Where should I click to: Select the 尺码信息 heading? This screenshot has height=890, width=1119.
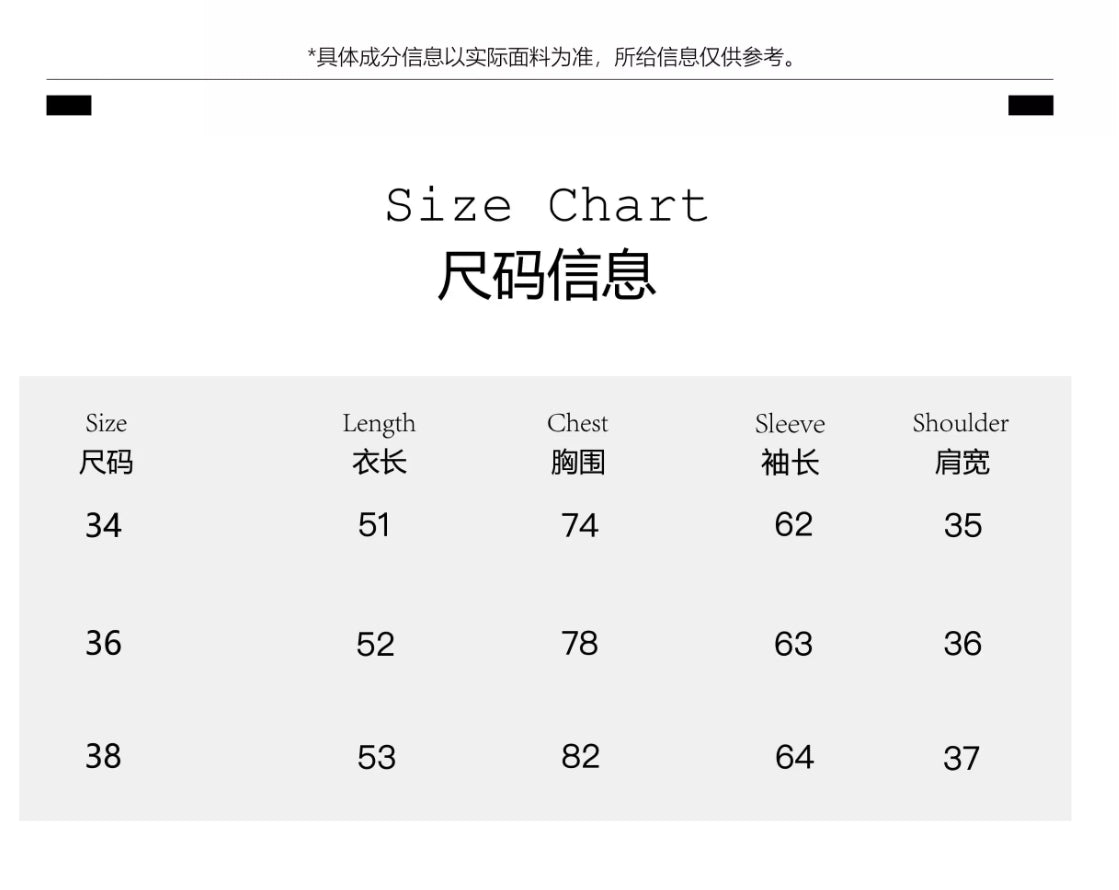547,275
